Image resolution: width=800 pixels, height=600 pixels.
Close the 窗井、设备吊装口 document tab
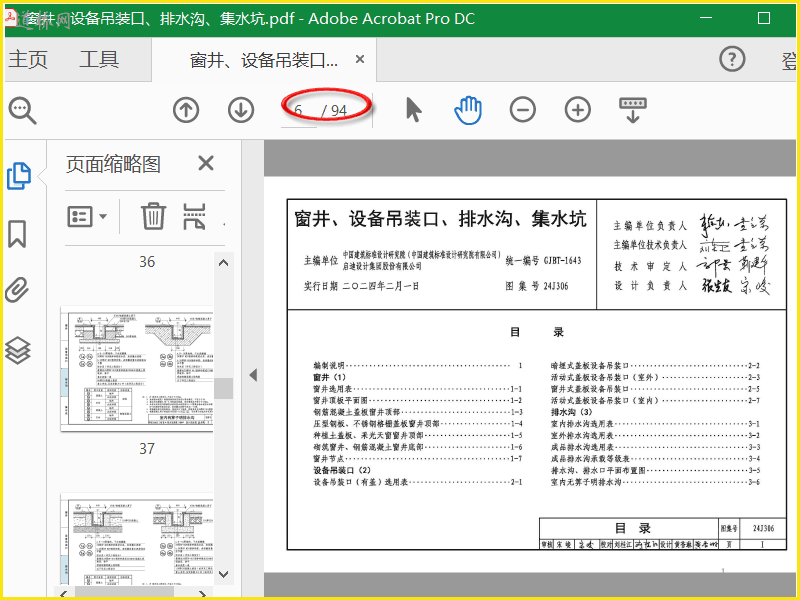[x=360, y=60]
